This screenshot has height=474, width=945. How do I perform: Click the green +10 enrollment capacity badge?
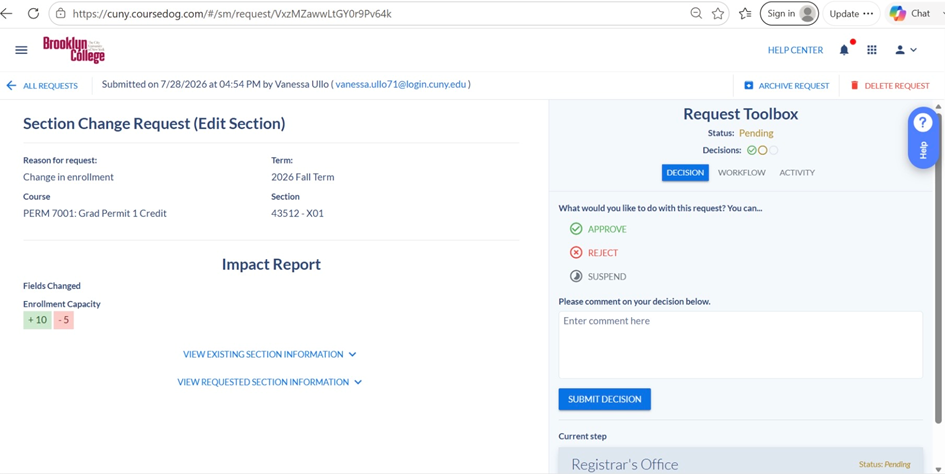(37, 320)
